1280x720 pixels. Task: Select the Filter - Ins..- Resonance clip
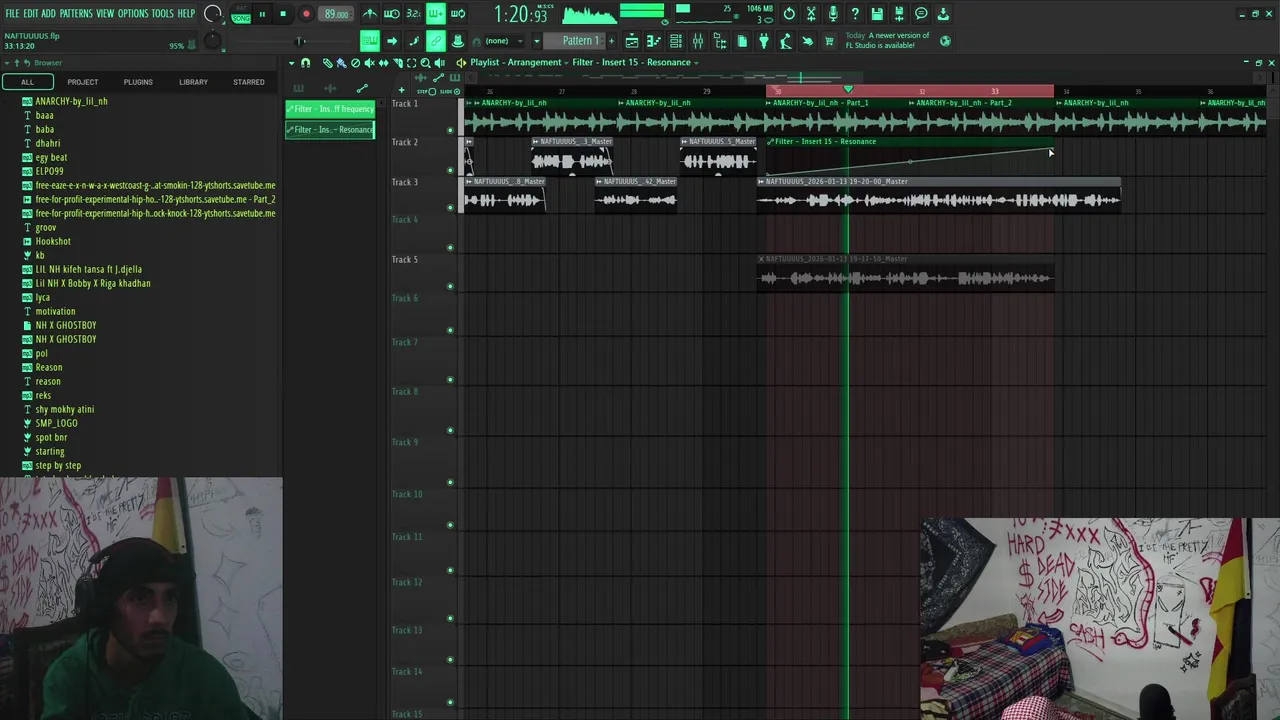pos(330,130)
